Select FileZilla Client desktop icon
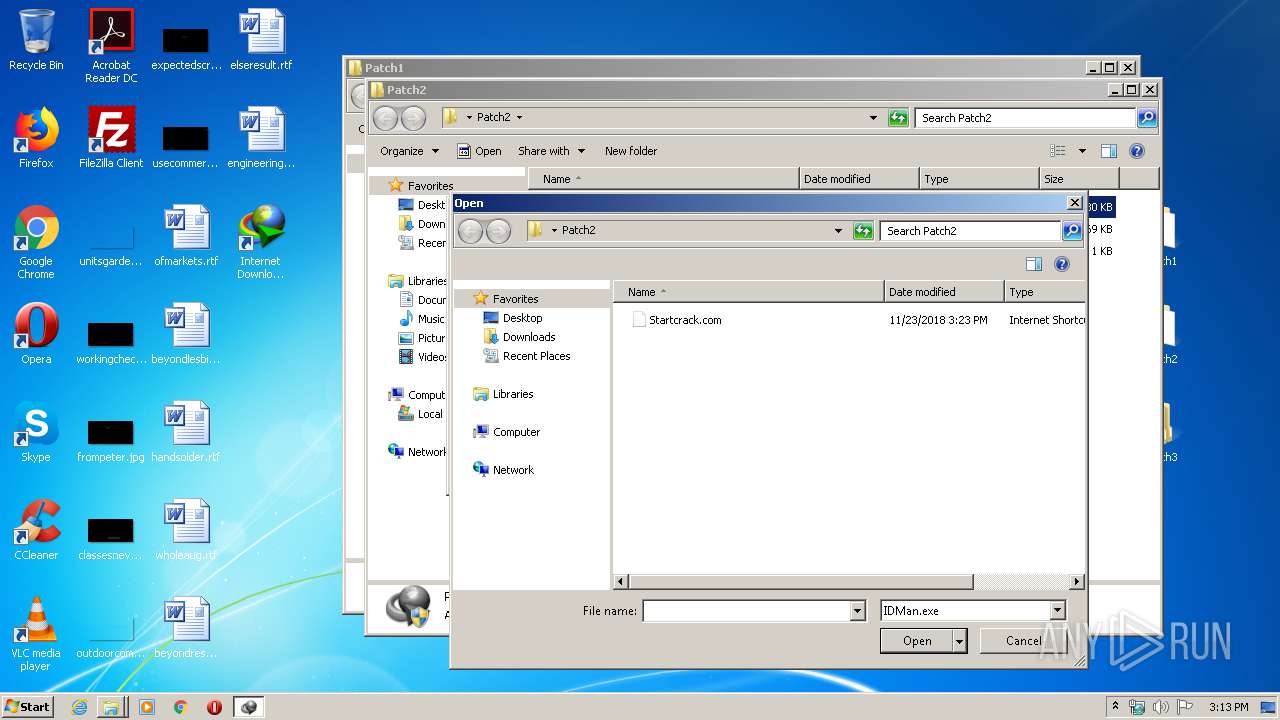Screen dimensions: 1280x720 pyautogui.click(x=111, y=138)
